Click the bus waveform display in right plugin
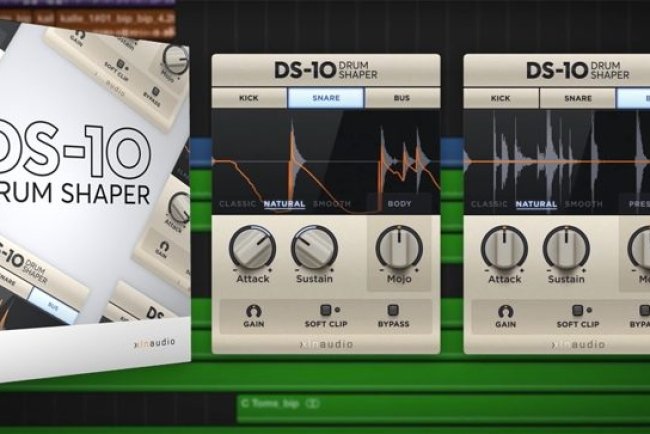650x434 pixels. (557, 162)
